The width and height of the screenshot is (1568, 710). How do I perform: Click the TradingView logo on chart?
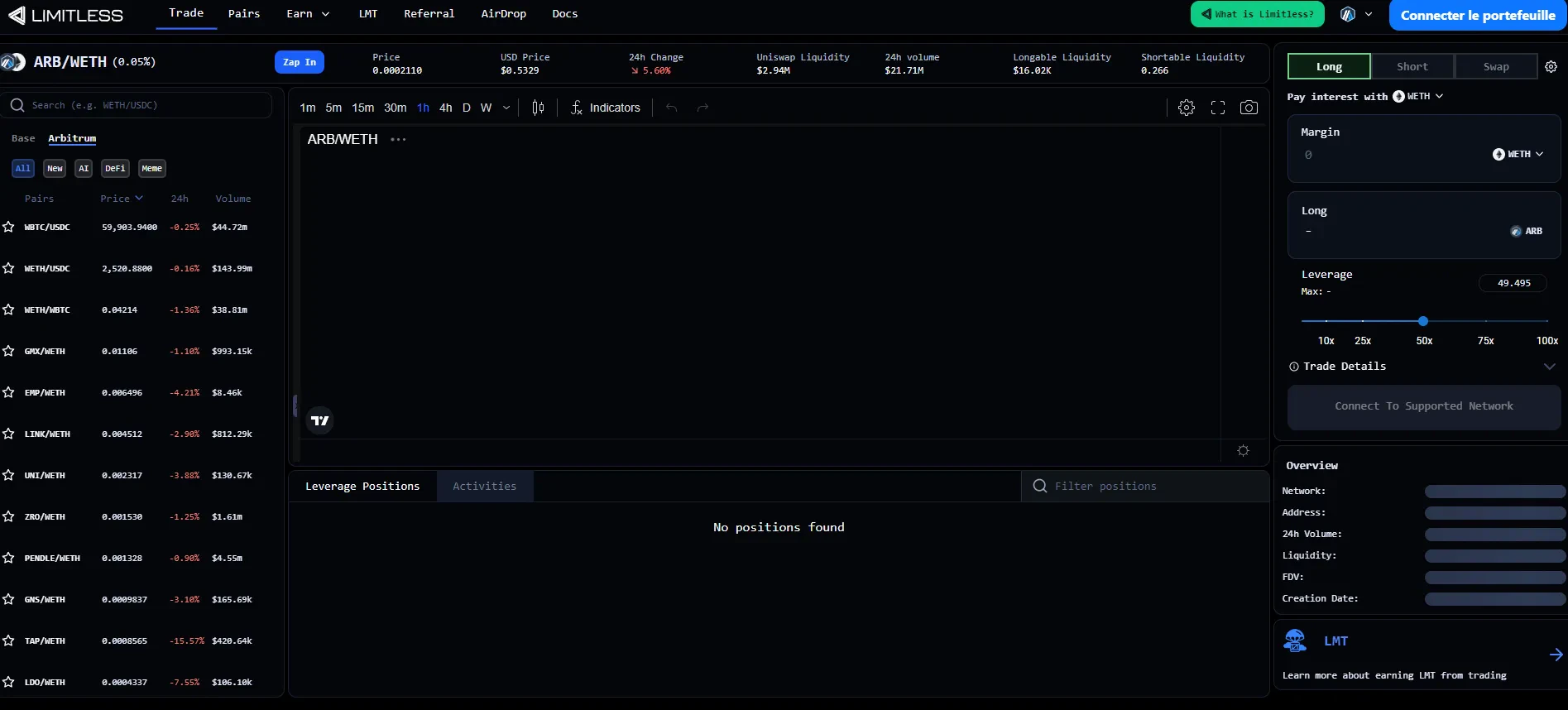319,420
